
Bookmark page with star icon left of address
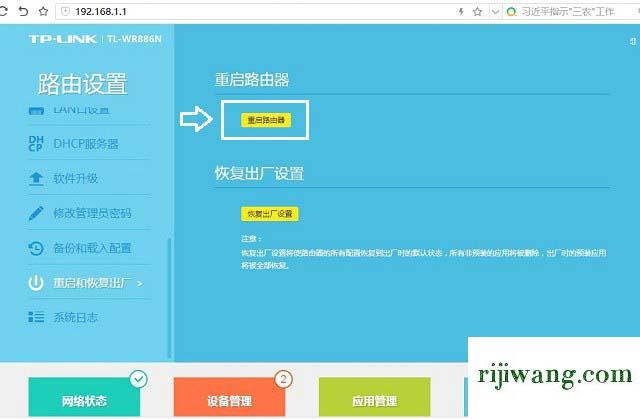(x=43, y=11)
